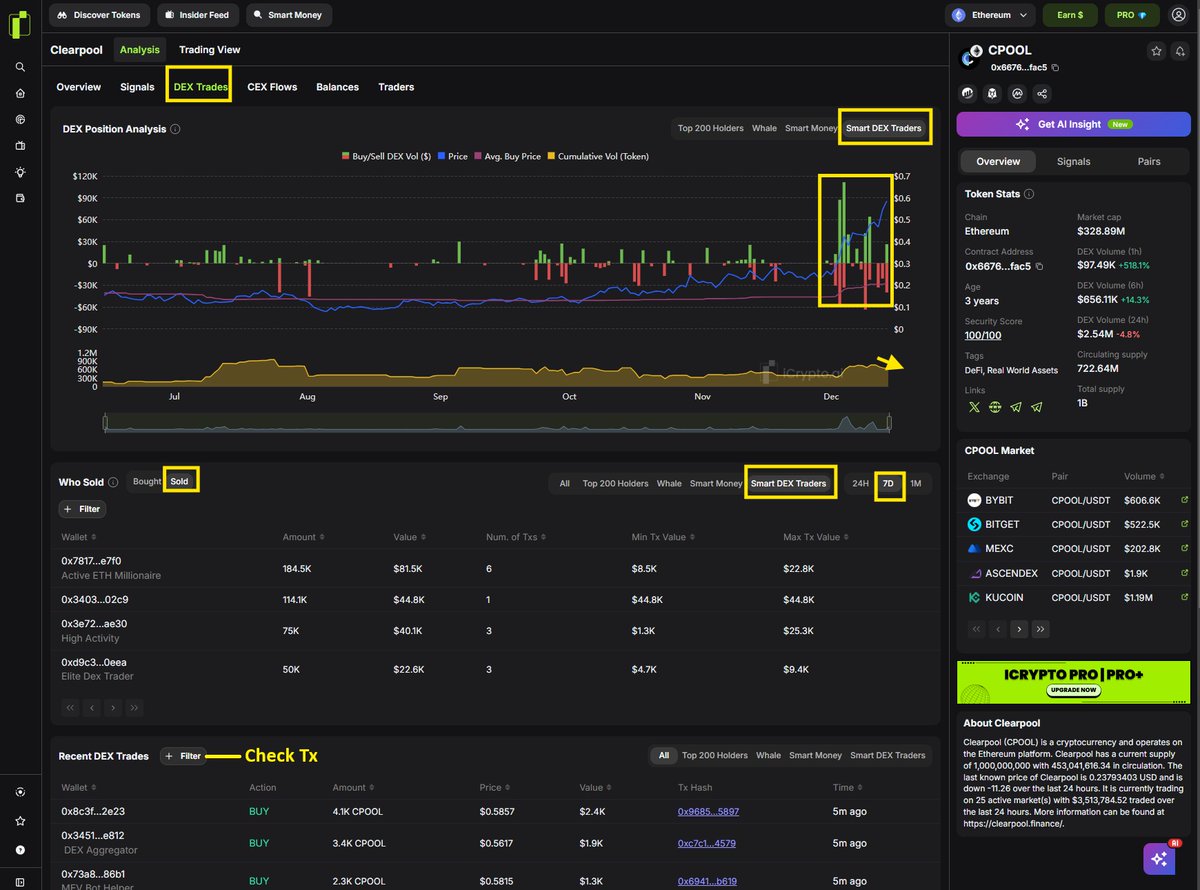1200x890 pixels.
Task: Go to next page of CPOOL Market
Action: point(1019,629)
